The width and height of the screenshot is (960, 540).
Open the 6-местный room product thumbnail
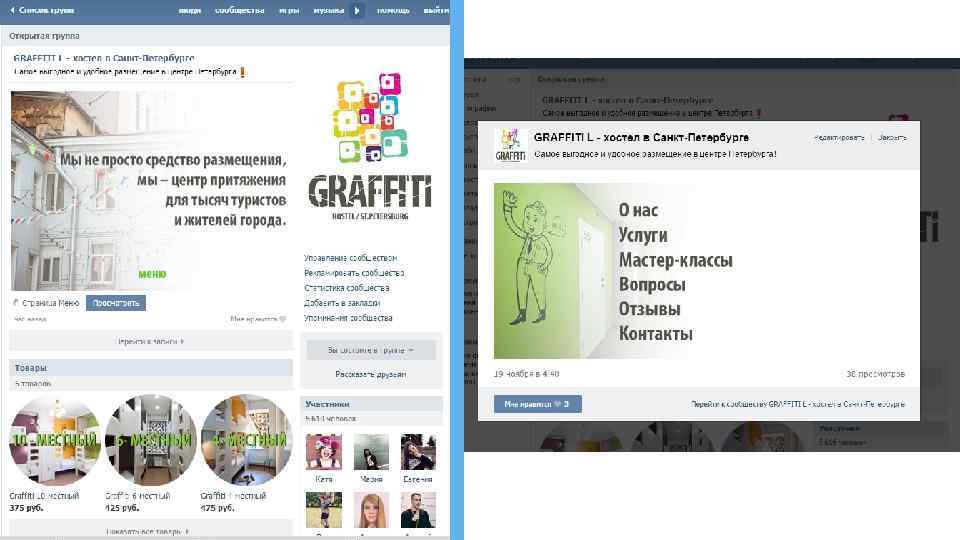point(151,440)
